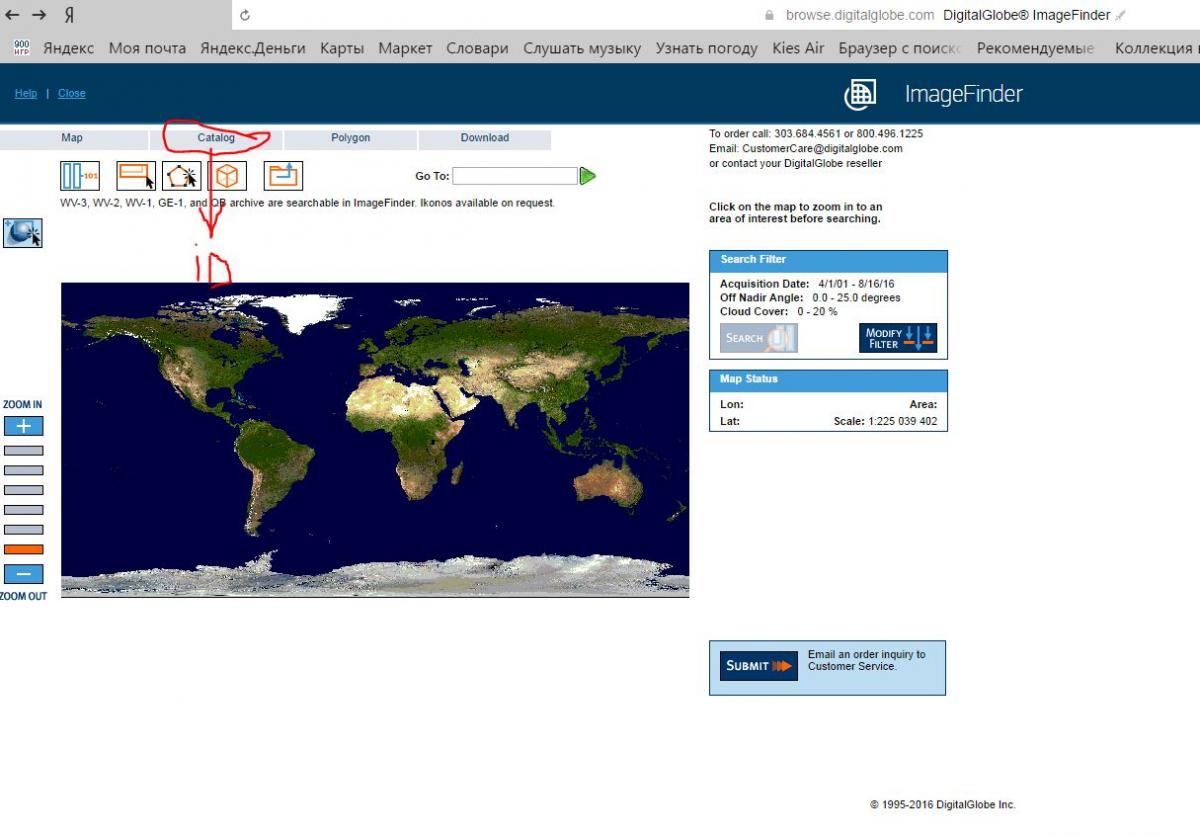Select the orange zoom level bar
Viewport: 1200px width, 836px height.
pyautogui.click(x=23, y=549)
